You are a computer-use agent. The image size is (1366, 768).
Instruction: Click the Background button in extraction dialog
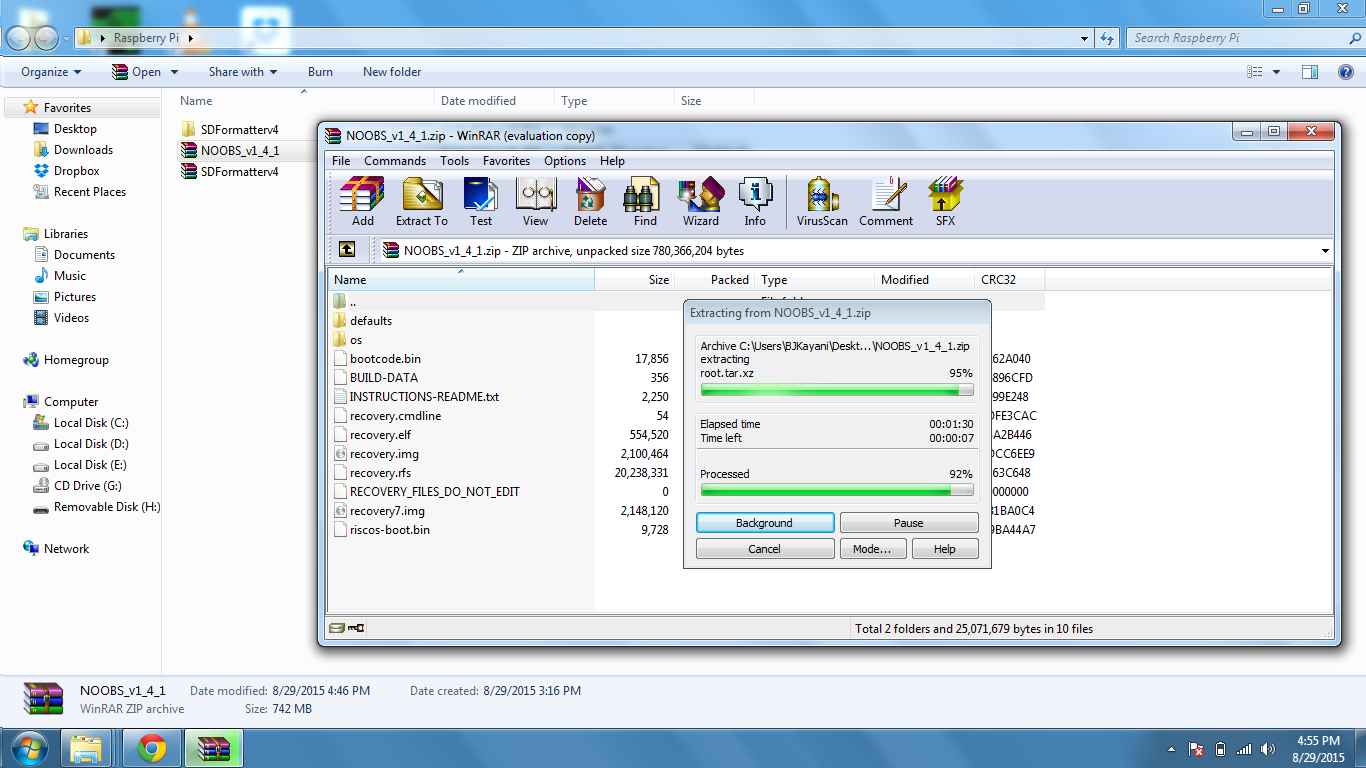click(x=765, y=523)
